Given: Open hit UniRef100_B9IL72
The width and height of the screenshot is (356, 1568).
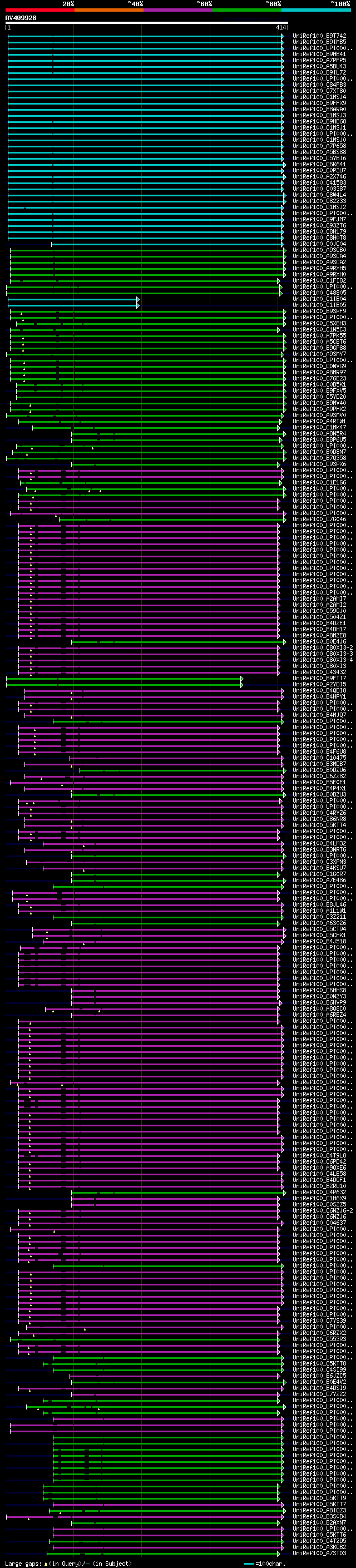Looking at the screenshot, I should click(x=319, y=72).
